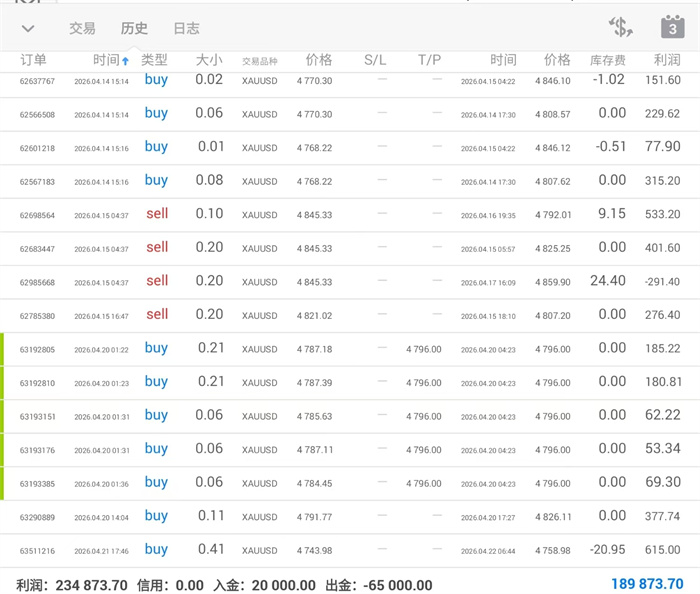The image size is (700, 594).
Task: Click profit value 151.60
Action: (x=662, y=80)
